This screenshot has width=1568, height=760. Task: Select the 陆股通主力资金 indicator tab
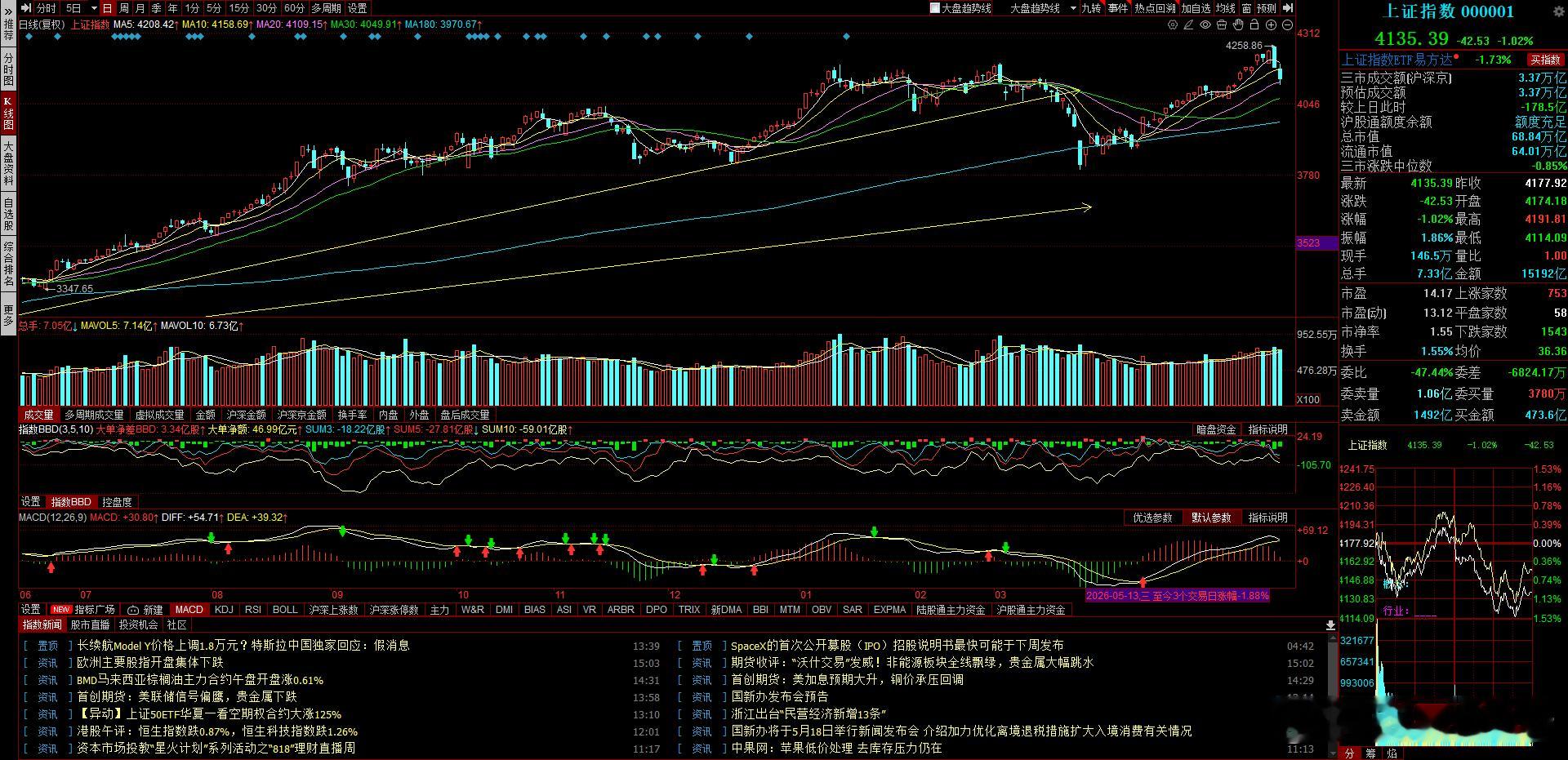pos(951,610)
